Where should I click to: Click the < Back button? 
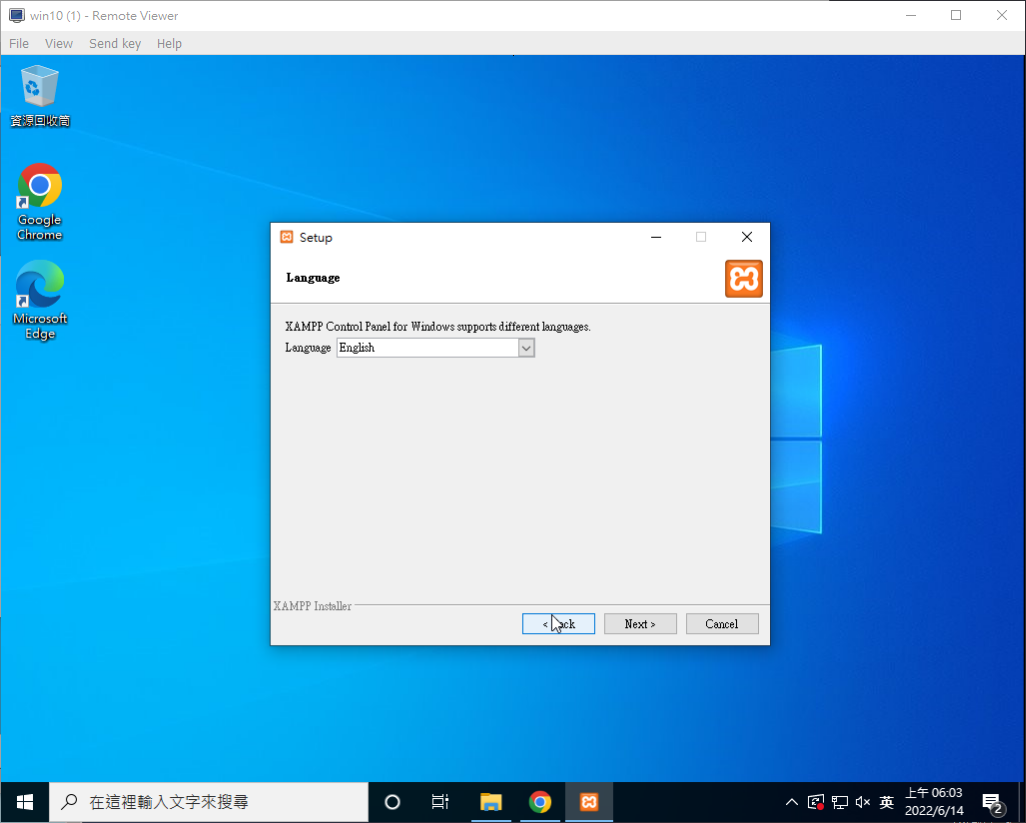[558, 624]
